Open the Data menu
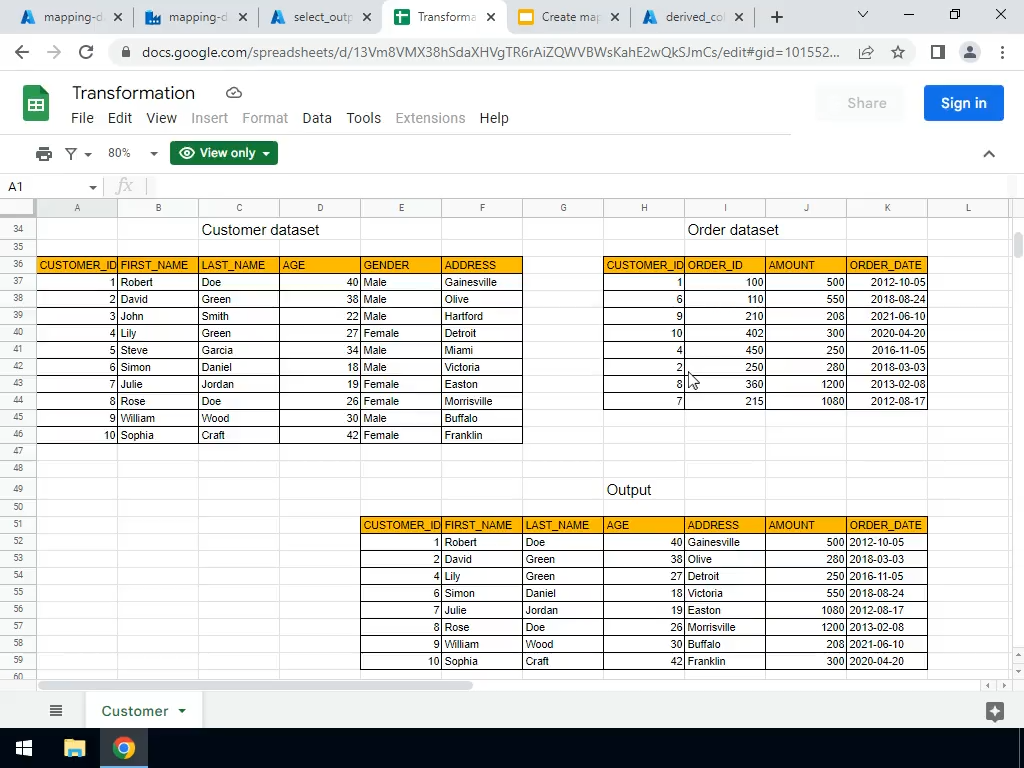1024x768 pixels. [317, 118]
